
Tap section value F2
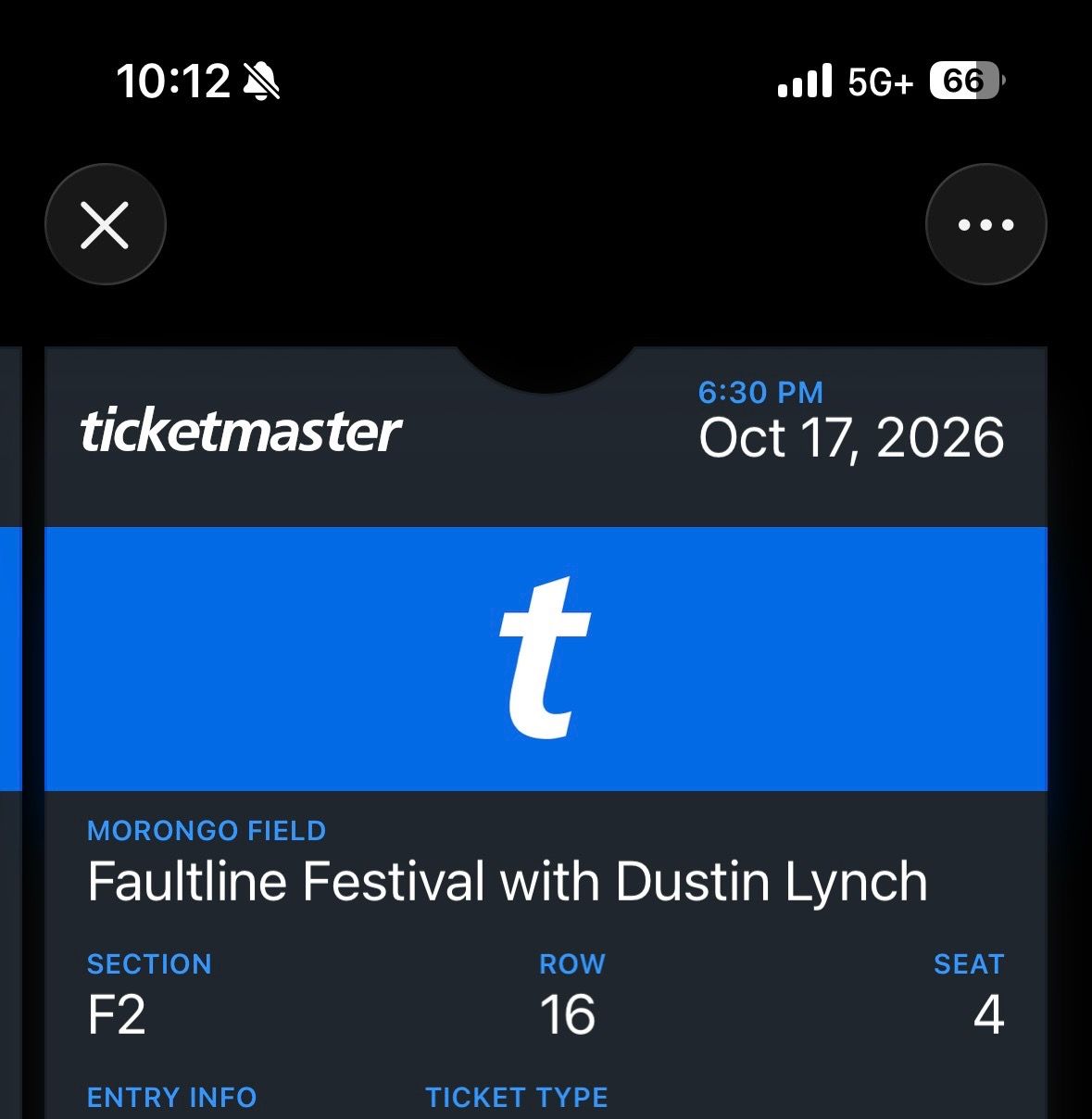point(117,1015)
